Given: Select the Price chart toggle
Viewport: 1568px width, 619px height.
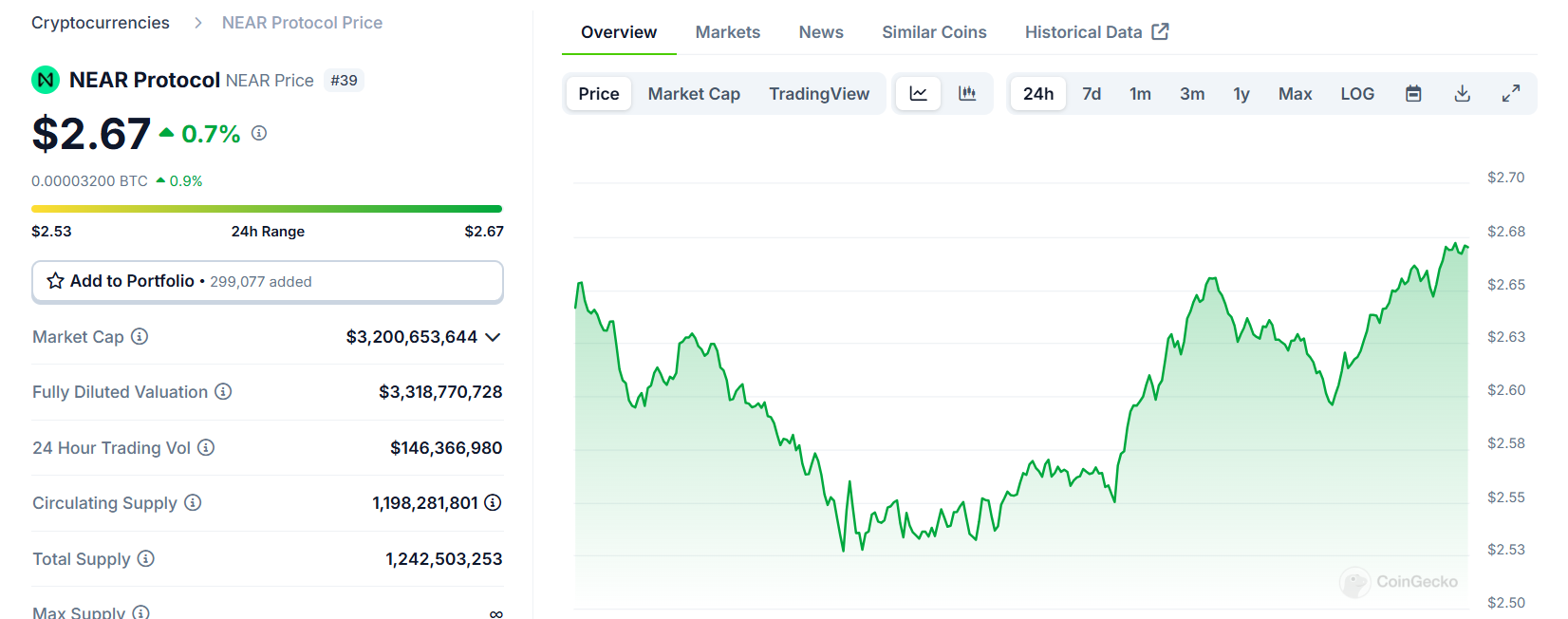Looking at the screenshot, I should [x=599, y=94].
